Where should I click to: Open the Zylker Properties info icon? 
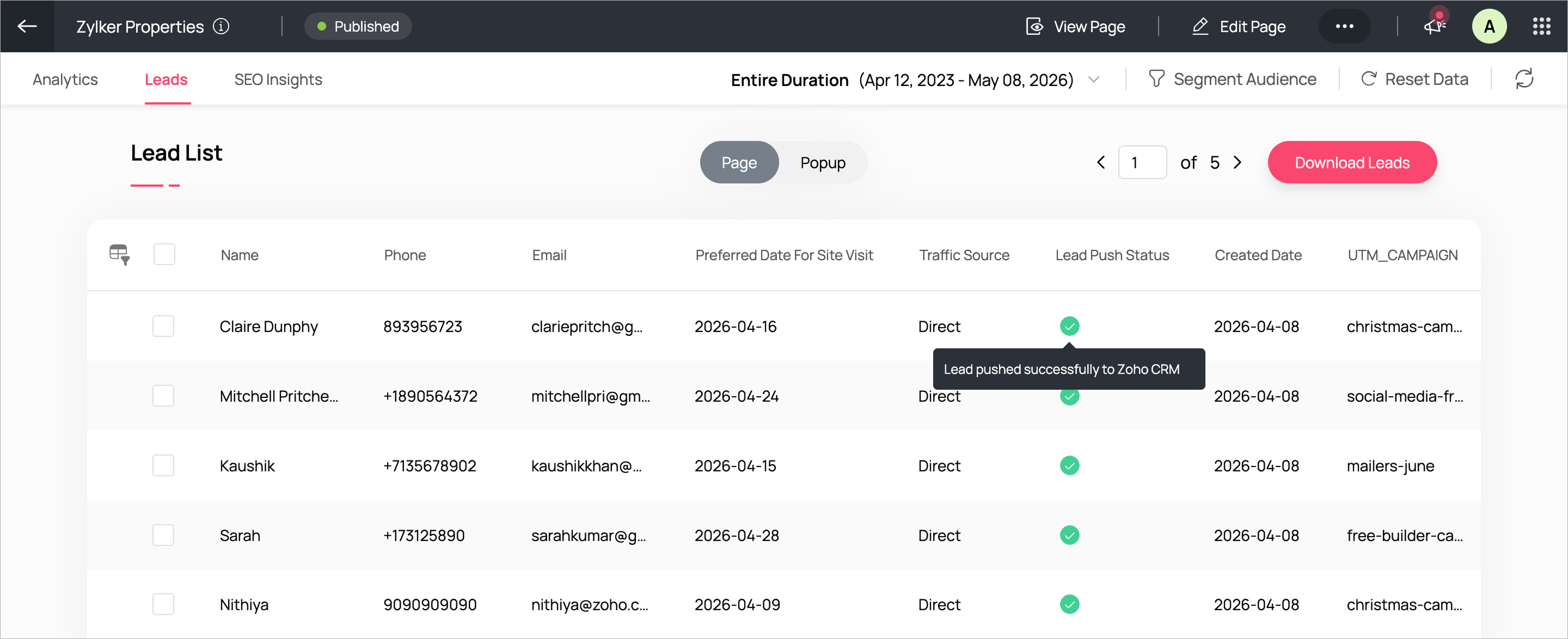[221, 26]
